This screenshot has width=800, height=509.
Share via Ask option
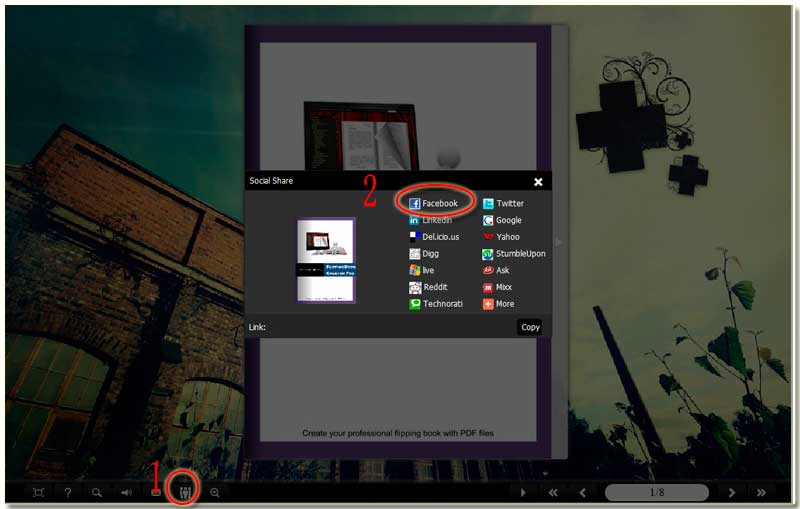tap(496, 270)
